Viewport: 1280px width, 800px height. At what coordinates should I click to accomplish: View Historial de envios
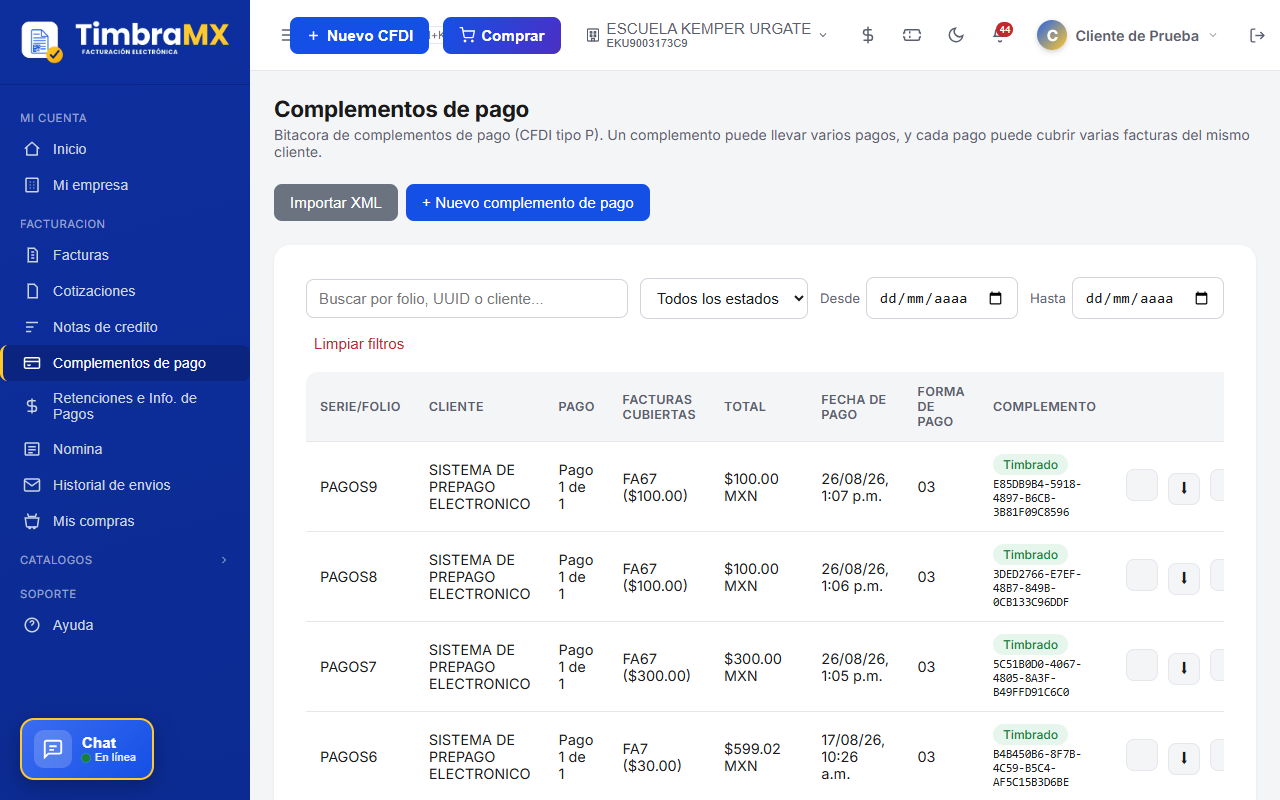pyautogui.click(x=125, y=485)
